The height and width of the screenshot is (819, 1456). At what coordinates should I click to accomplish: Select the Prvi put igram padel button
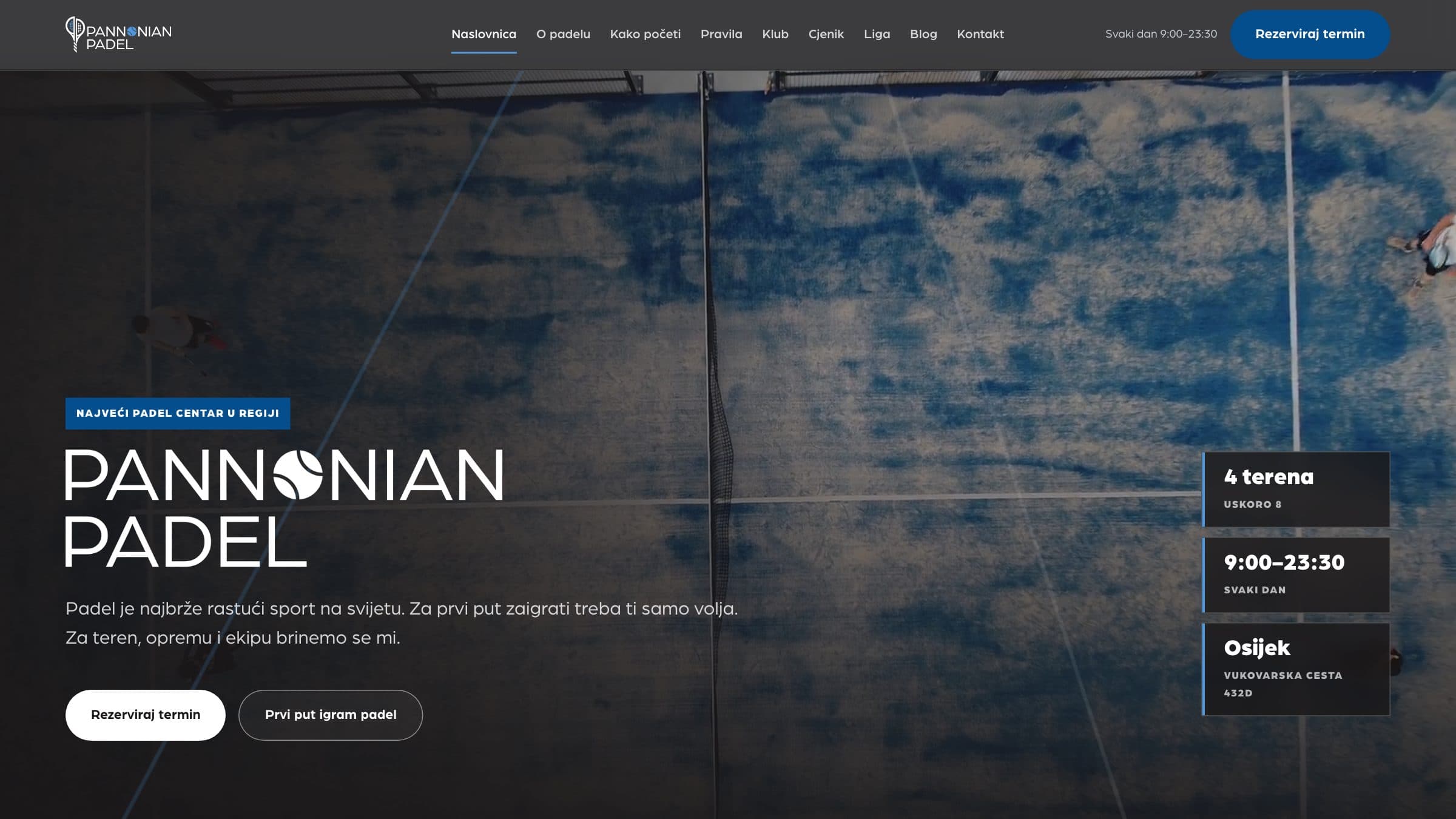[x=331, y=715]
